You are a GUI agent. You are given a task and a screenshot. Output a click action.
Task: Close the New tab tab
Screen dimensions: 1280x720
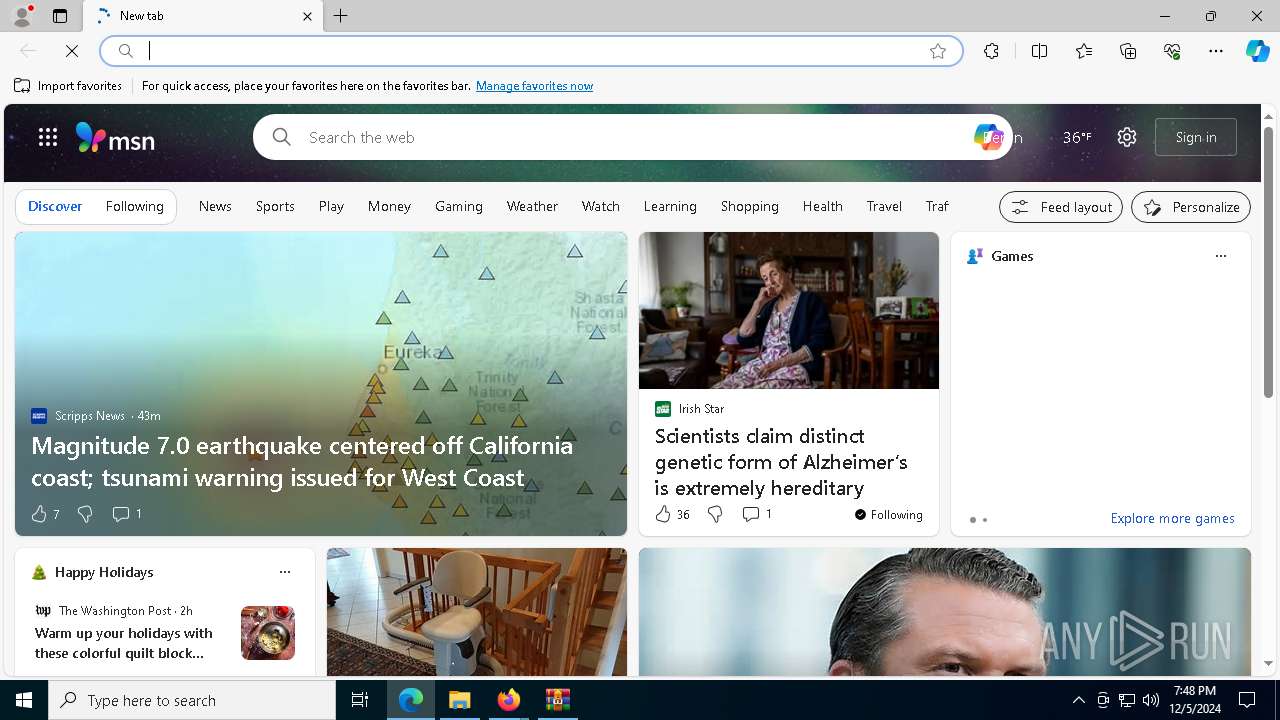307,16
